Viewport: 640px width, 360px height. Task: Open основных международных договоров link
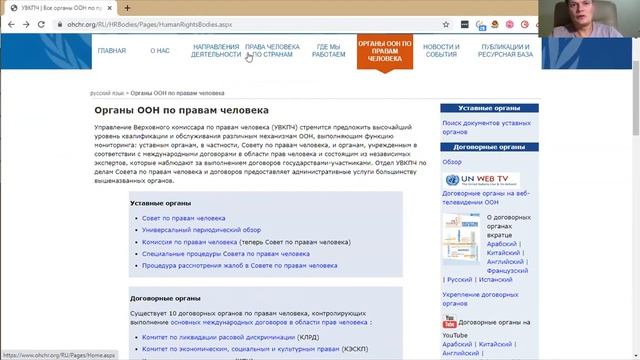pos(269,322)
